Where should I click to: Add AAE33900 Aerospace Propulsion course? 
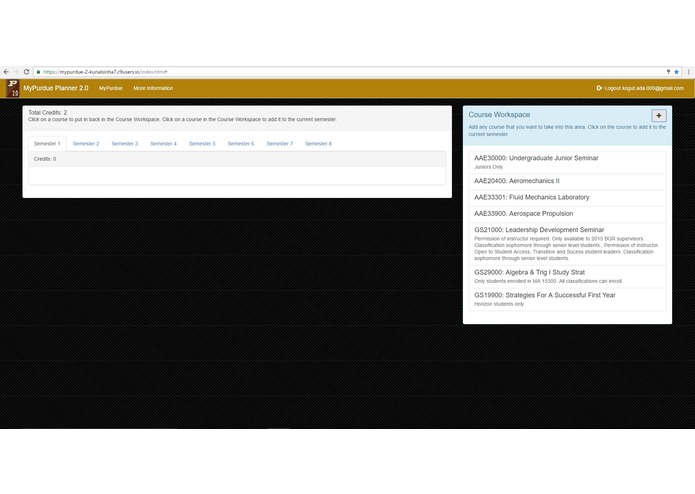[x=567, y=214]
